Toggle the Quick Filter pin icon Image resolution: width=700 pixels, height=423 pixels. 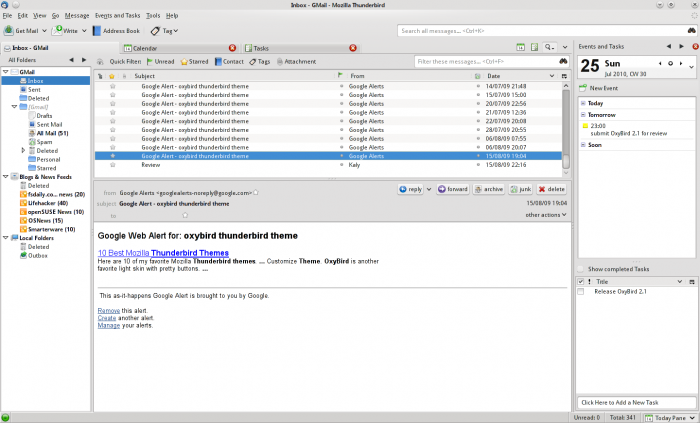[100, 62]
